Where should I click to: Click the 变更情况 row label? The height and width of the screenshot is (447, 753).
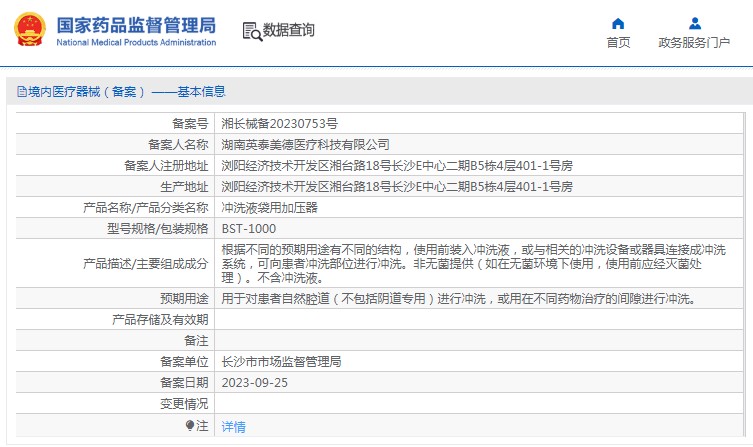pyautogui.click(x=184, y=404)
